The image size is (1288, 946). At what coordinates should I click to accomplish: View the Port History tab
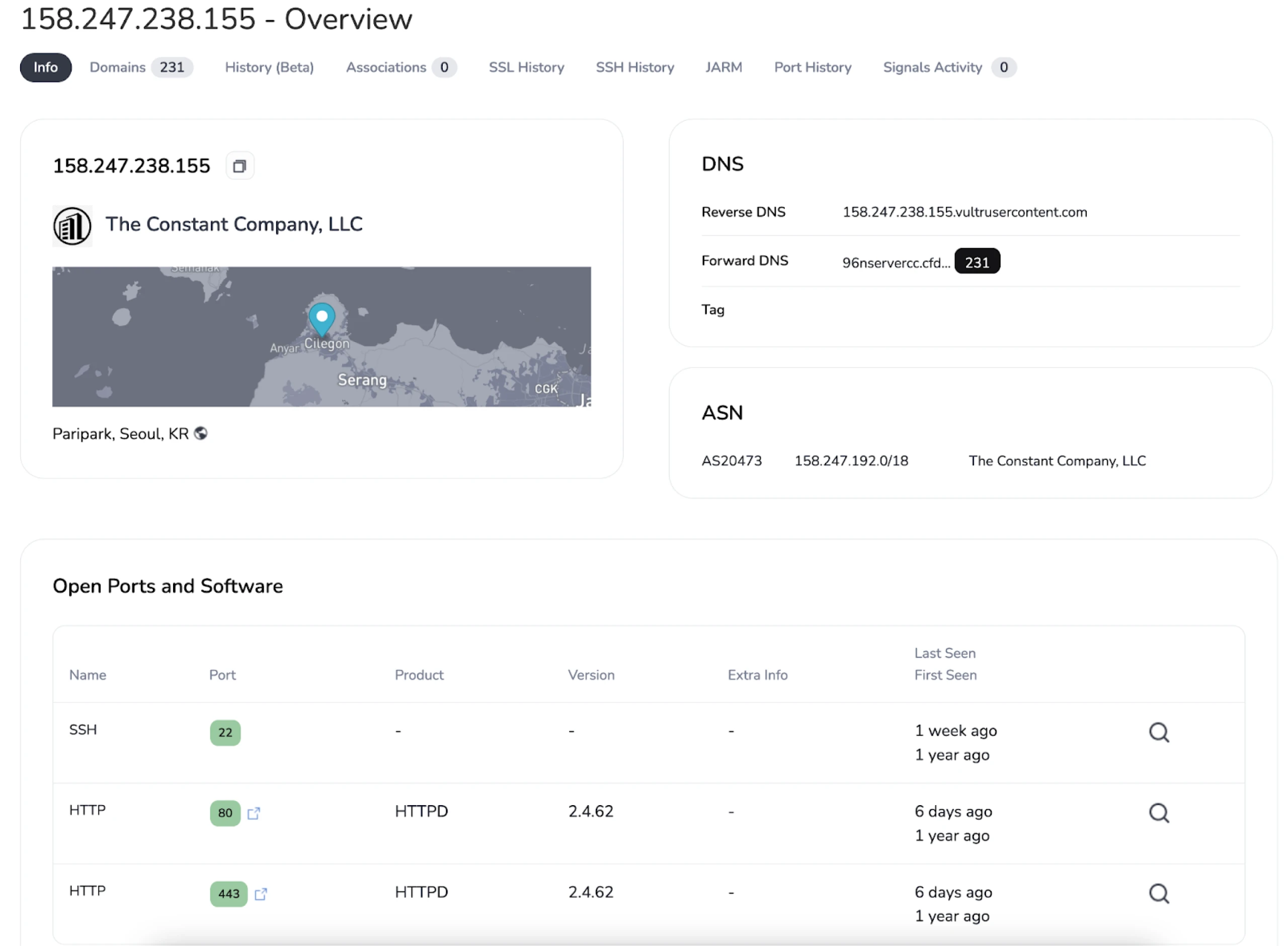click(x=813, y=67)
